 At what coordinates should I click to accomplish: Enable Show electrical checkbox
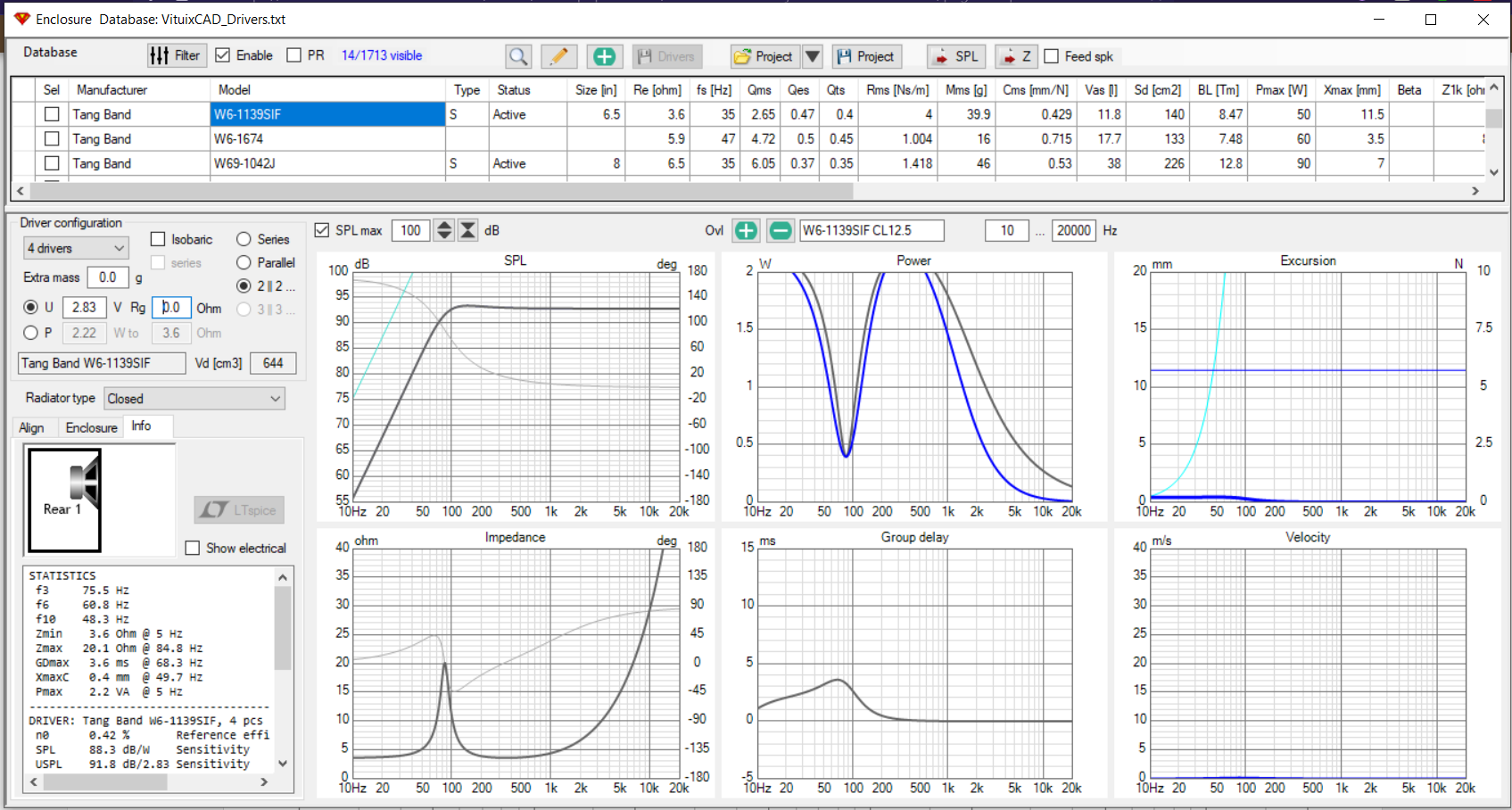coord(192,548)
